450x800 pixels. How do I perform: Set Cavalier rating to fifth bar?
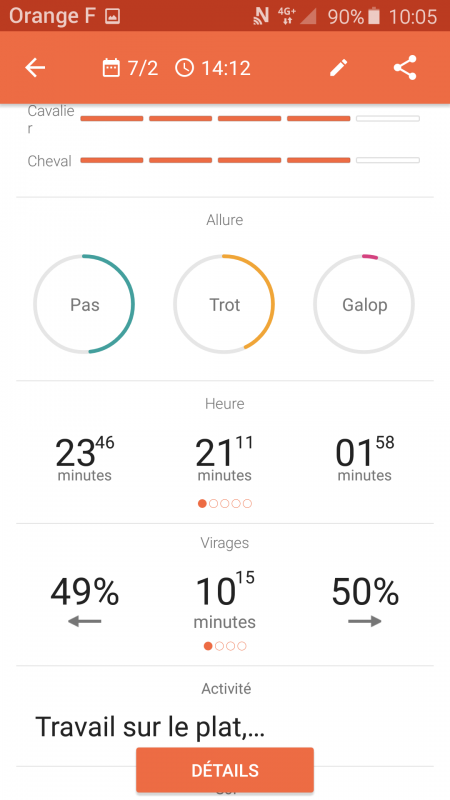388,118
